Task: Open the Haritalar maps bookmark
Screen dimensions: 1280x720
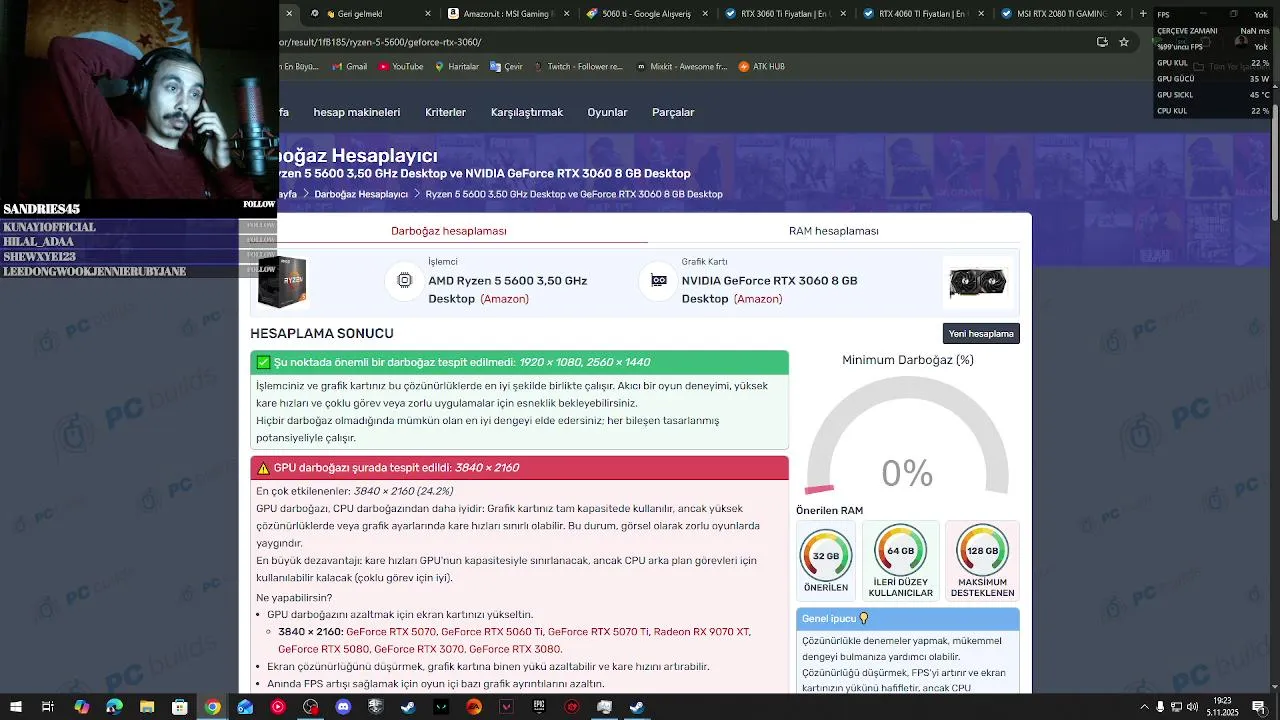Action: (x=456, y=67)
